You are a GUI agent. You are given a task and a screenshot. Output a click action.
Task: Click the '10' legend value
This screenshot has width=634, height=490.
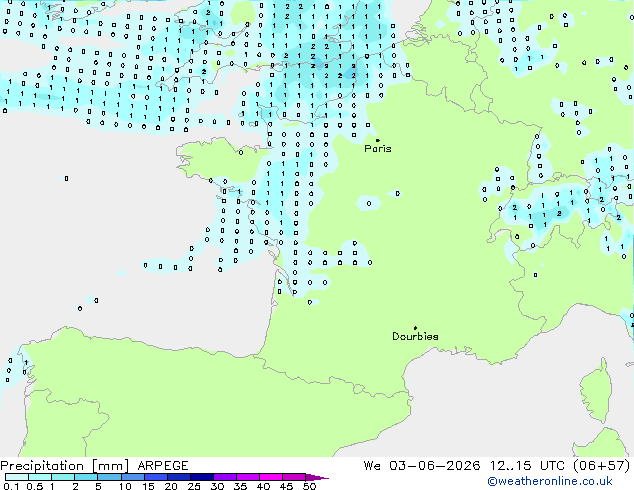point(125,486)
